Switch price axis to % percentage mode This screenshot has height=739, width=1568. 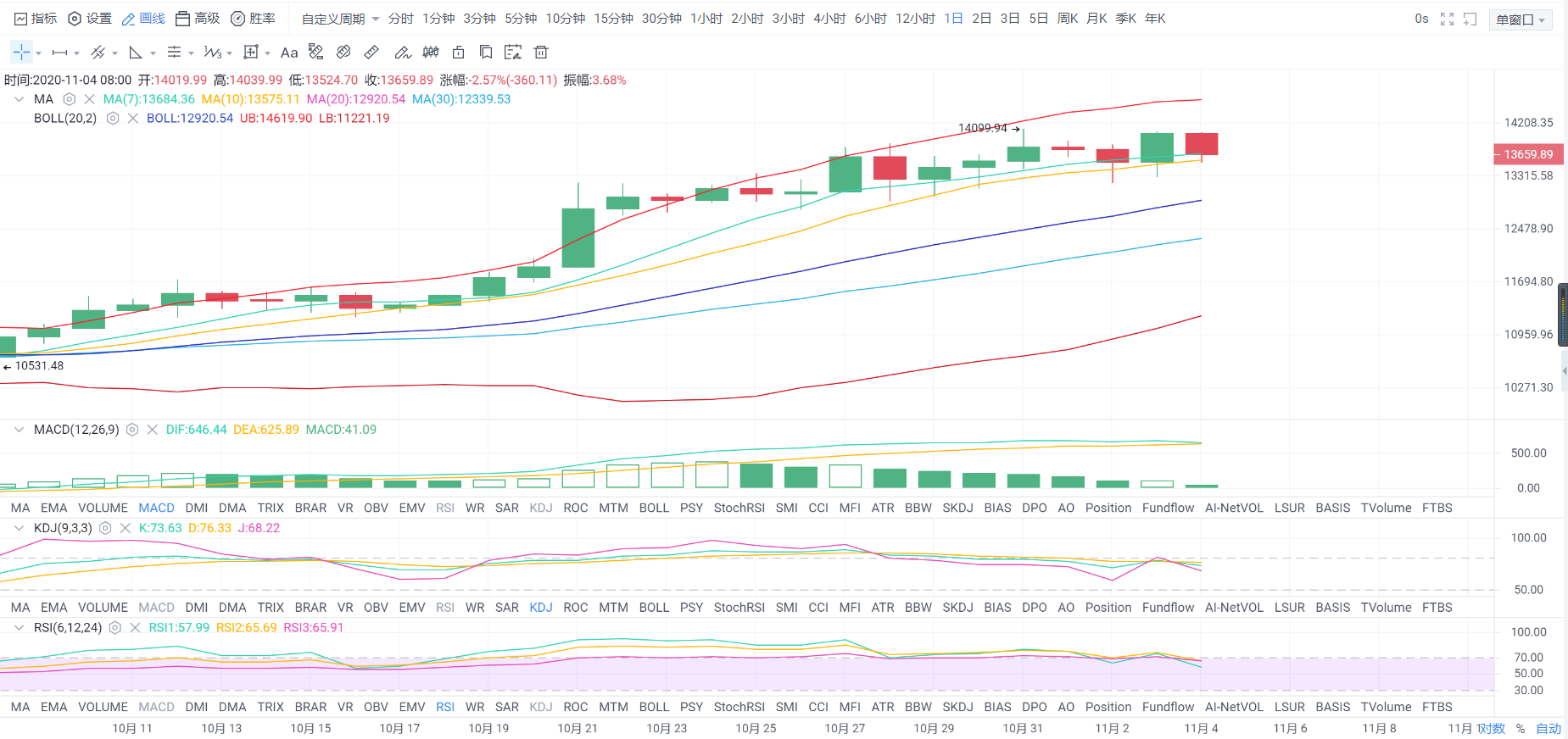tap(1521, 728)
